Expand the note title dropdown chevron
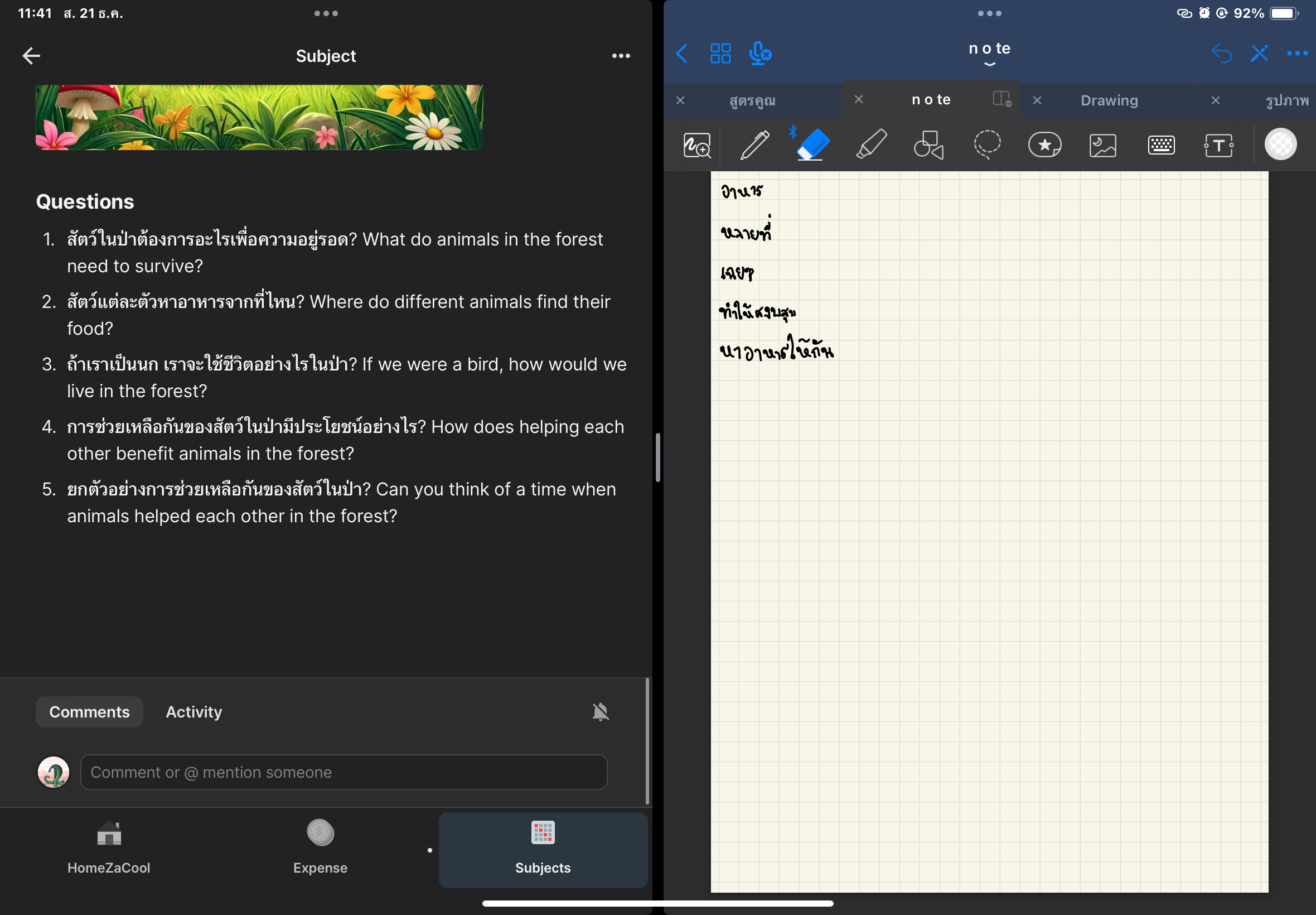The height and width of the screenshot is (915, 1316). (x=989, y=64)
